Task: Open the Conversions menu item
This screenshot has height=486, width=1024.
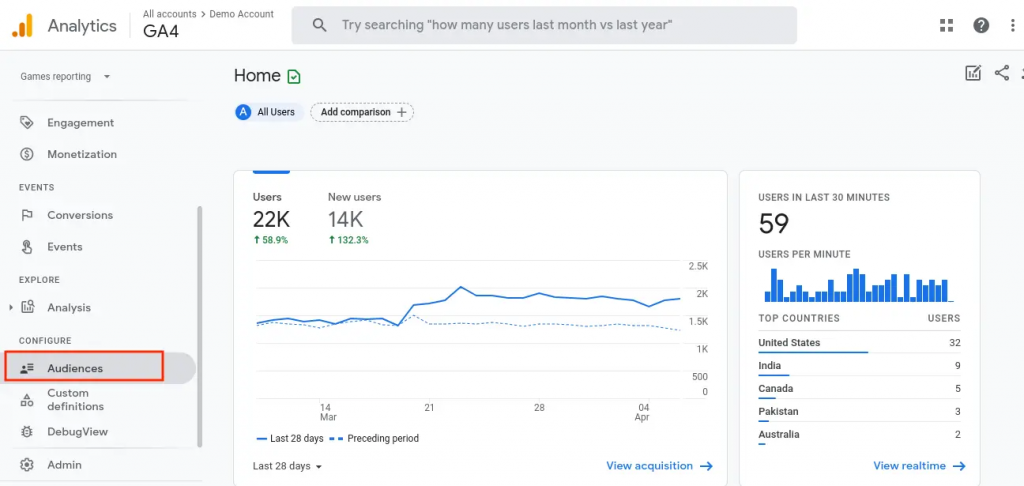Action: [x=79, y=215]
